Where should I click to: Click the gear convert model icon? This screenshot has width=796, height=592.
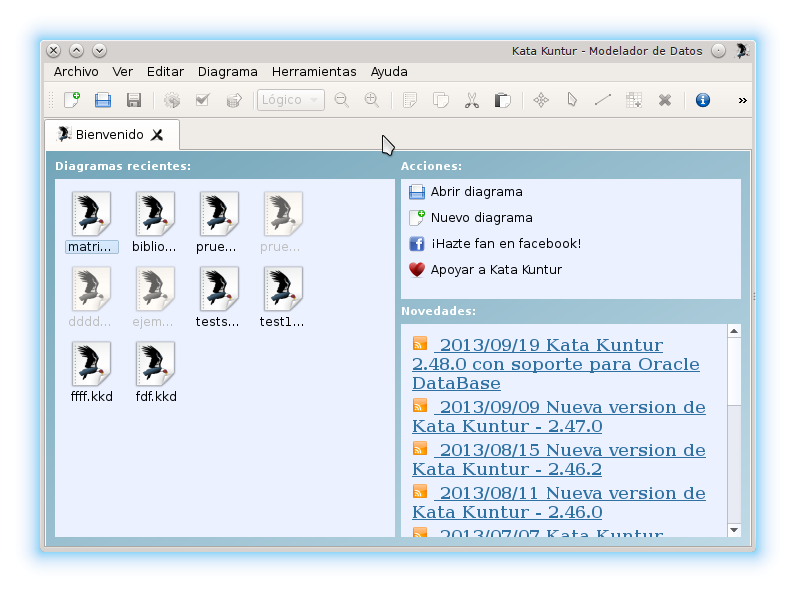point(172,100)
